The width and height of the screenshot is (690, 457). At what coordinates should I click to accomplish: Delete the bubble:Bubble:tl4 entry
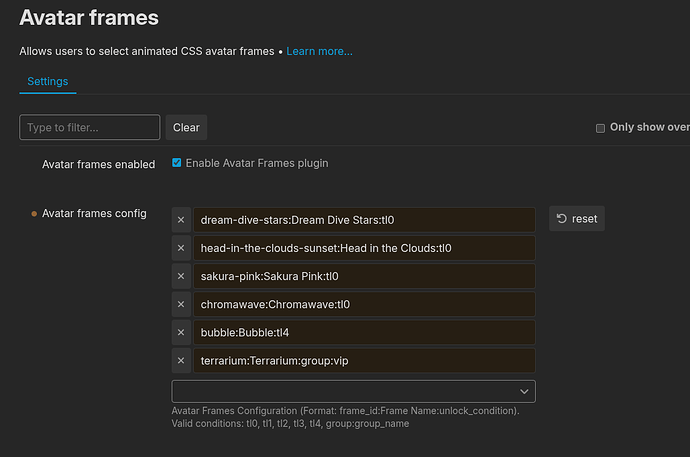(181, 333)
